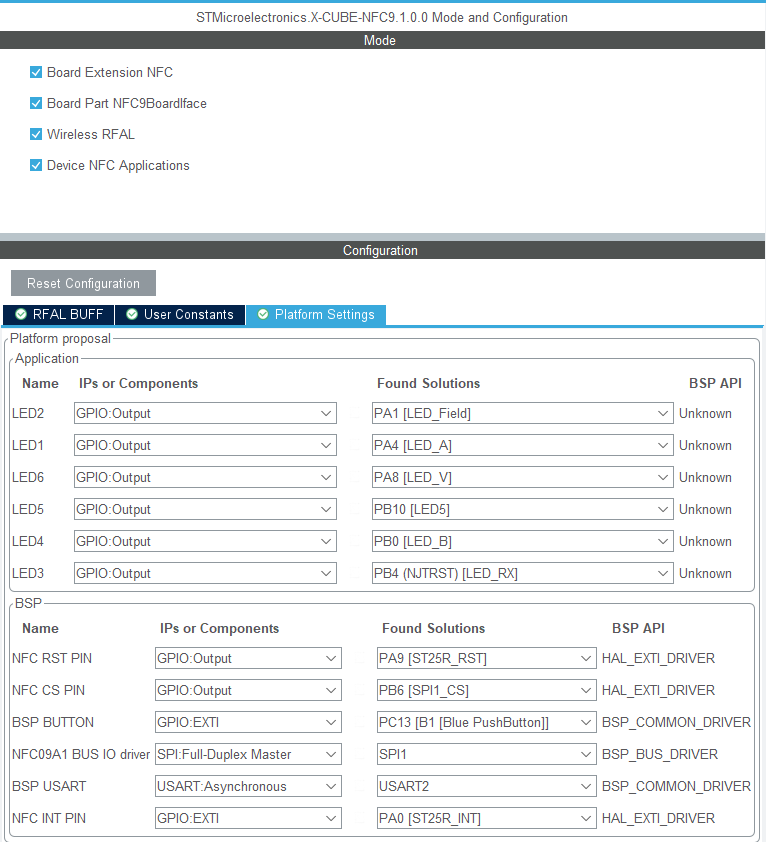Expand the PB0 [LED_B] solution dropdown

point(523,541)
